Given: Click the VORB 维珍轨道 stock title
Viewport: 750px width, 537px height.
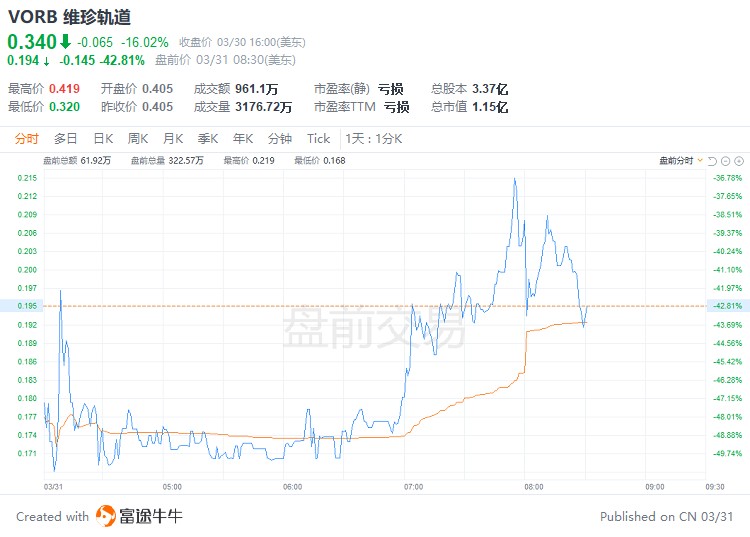Looking at the screenshot, I should coord(69,17).
